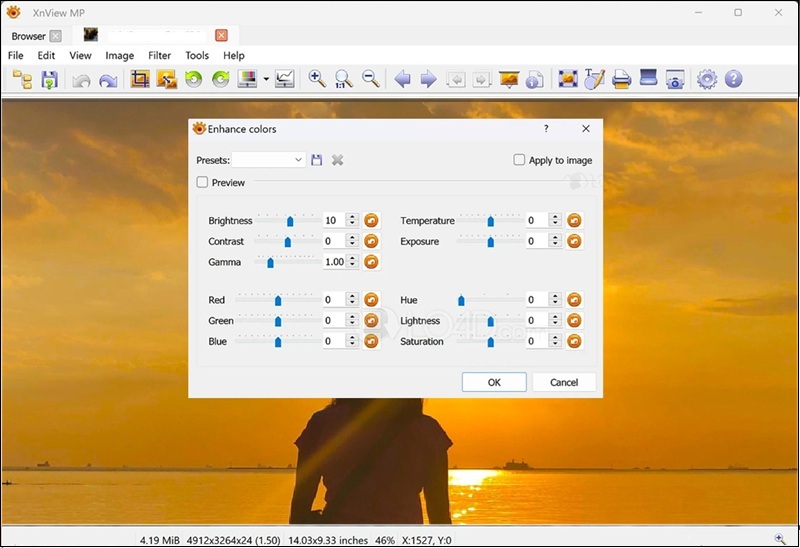Click the Save floppy disk toolbar icon
Screen dimensions: 800x548
(49, 79)
